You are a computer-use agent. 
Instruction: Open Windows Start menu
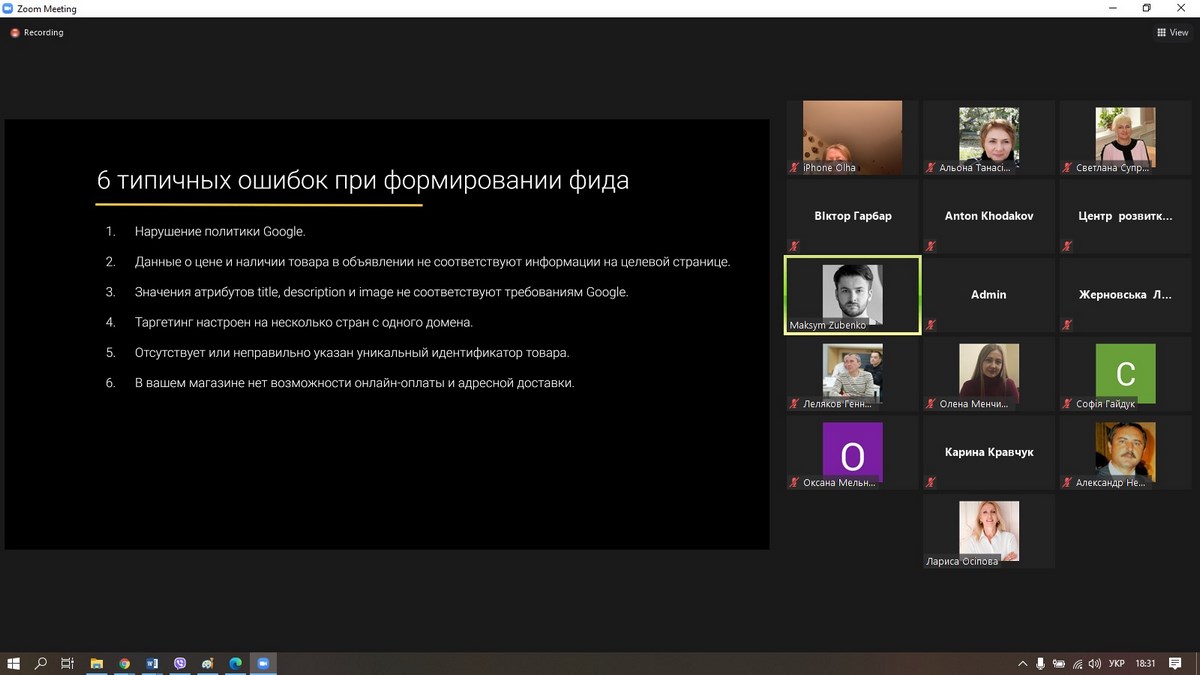[14, 663]
